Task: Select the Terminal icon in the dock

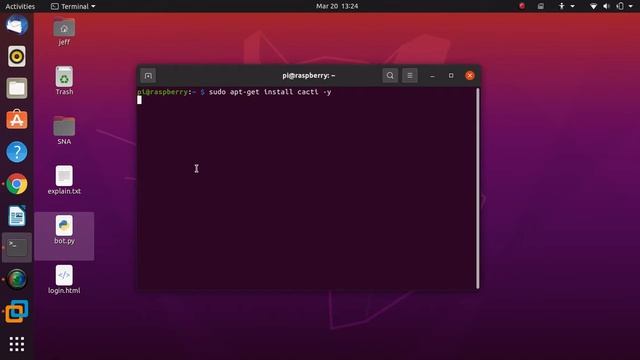Action: 17,247
